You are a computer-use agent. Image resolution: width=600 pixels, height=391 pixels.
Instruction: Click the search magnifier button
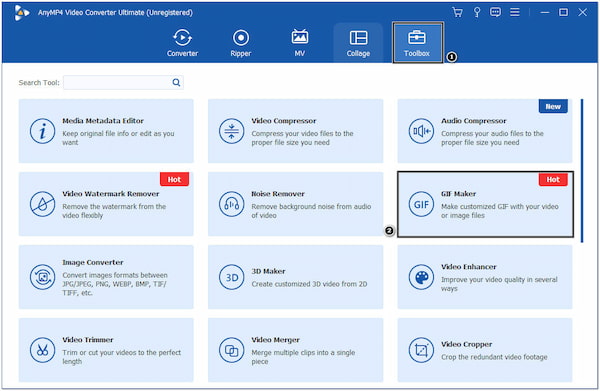click(176, 83)
